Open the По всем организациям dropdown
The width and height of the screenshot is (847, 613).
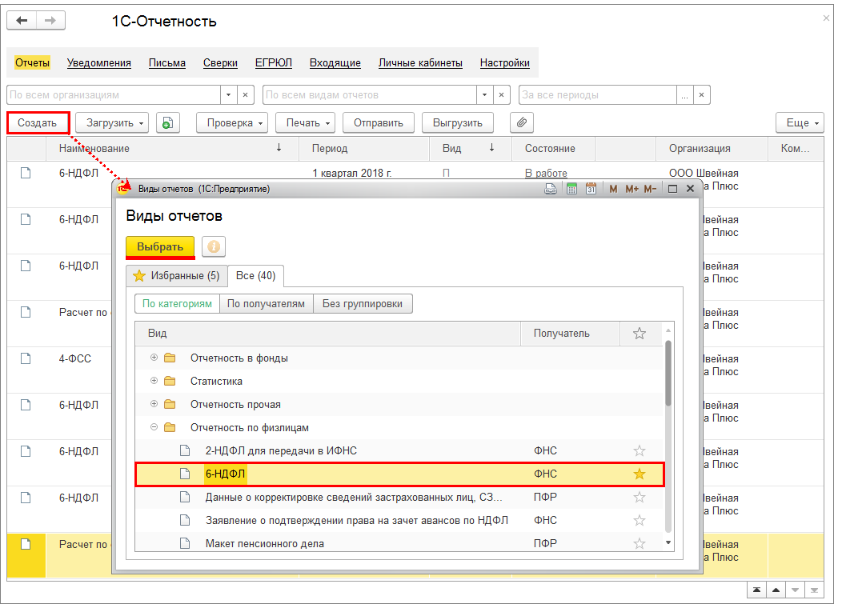[228, 95]
